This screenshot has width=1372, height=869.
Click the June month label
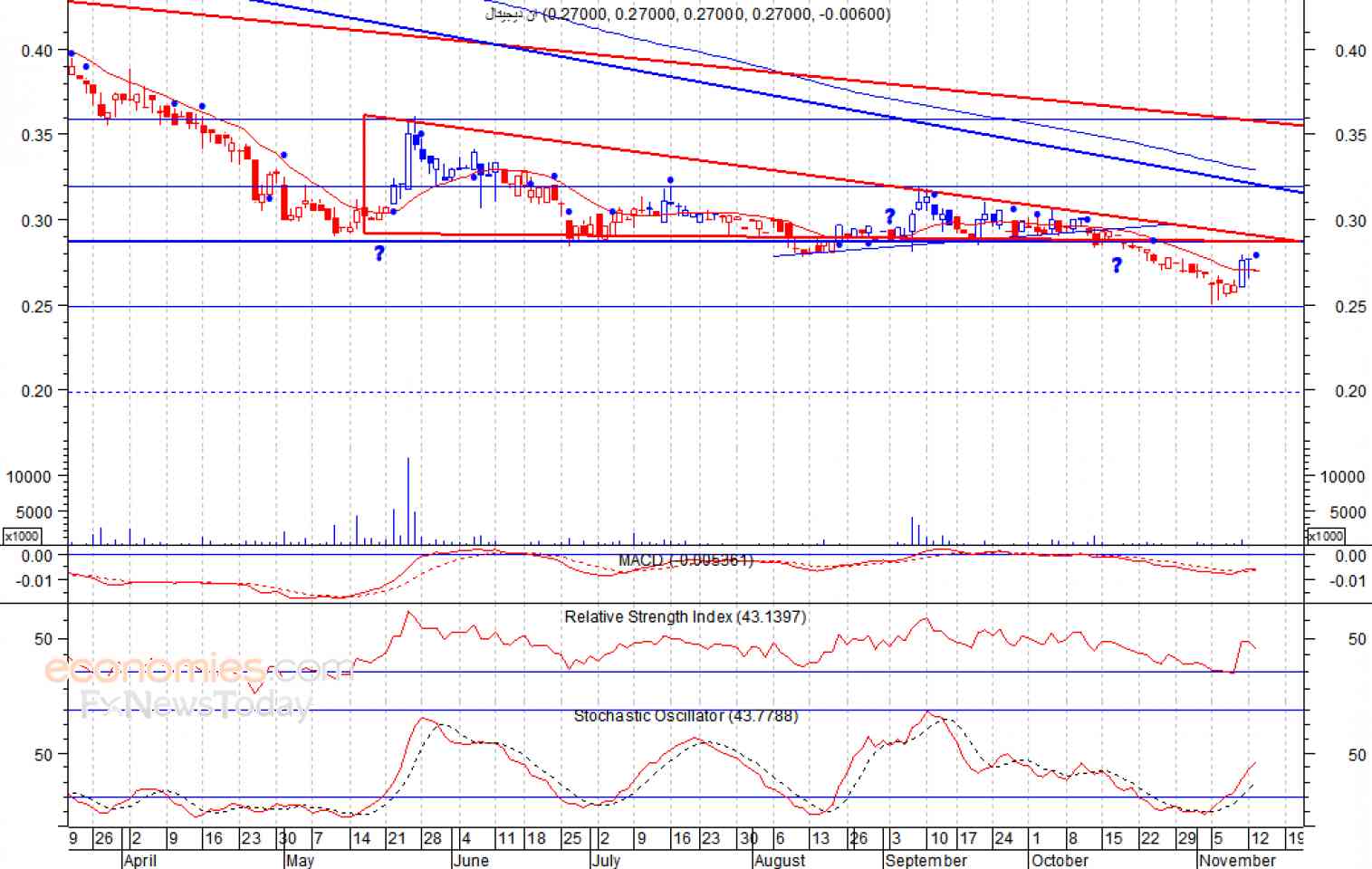pyautogui.click(x=470, y=860)
